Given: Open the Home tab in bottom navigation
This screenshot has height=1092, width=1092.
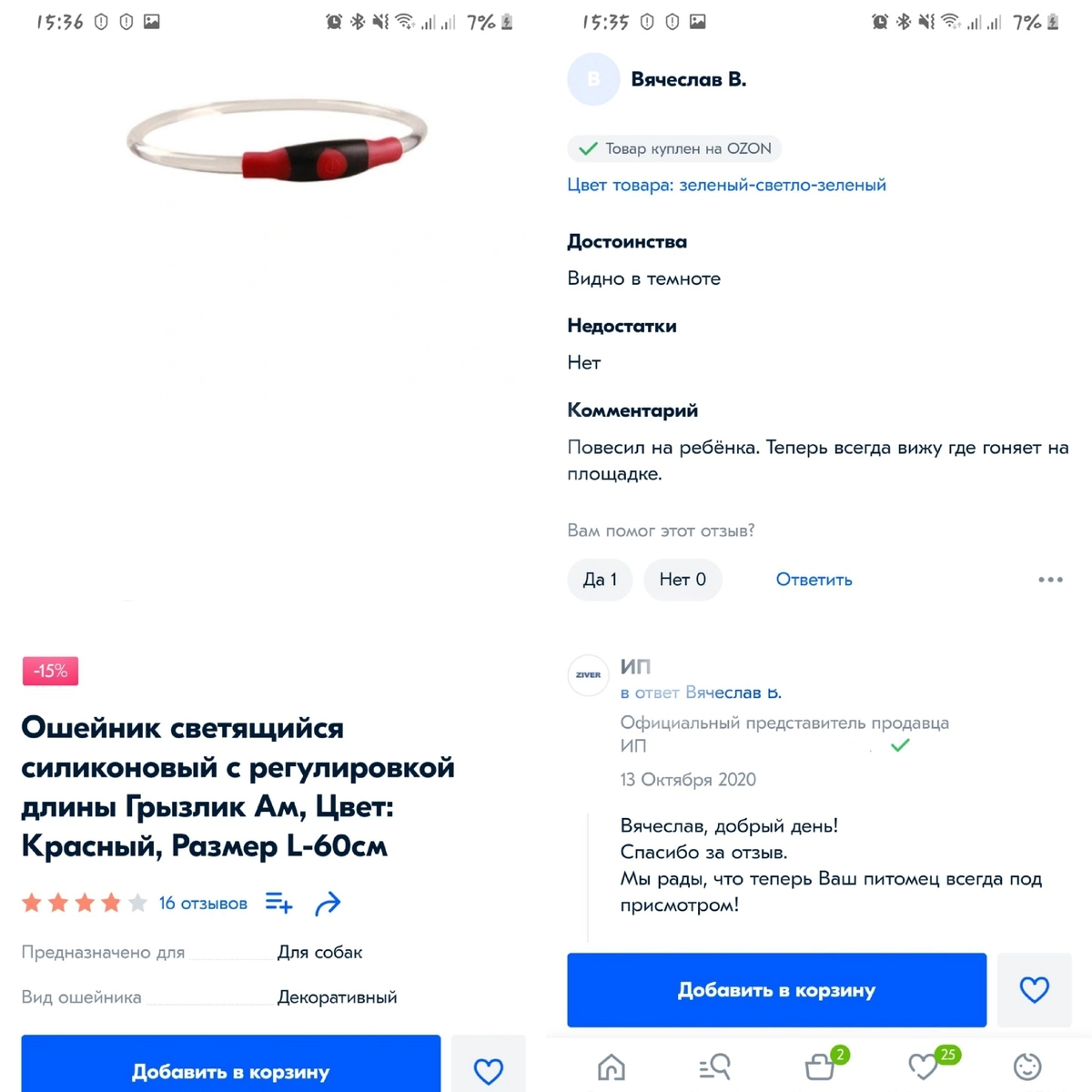Looking at the screenshot, I should (612, 1066).
